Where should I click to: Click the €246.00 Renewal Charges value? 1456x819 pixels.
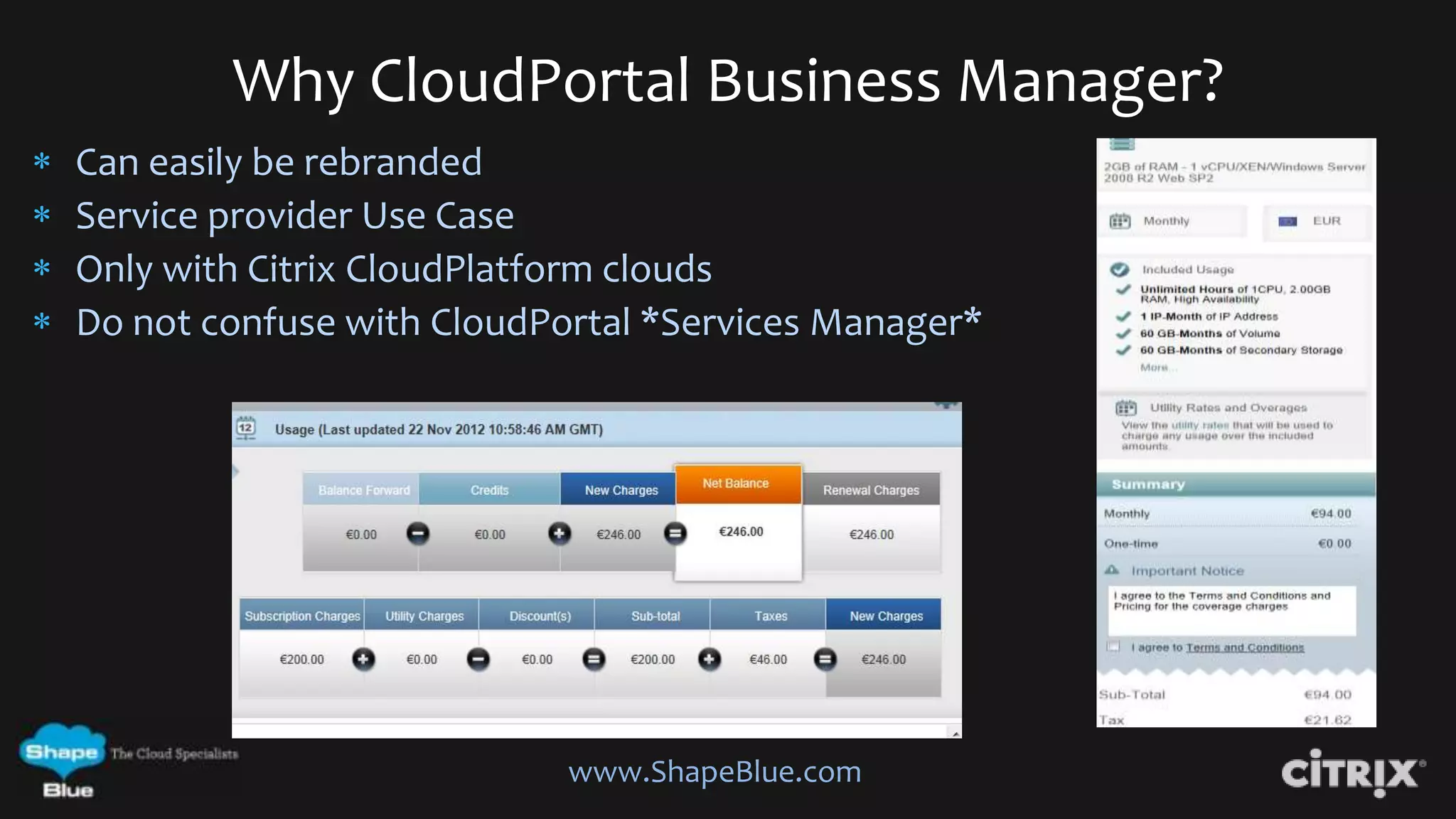pyautogui.click(x=872, y=534)
